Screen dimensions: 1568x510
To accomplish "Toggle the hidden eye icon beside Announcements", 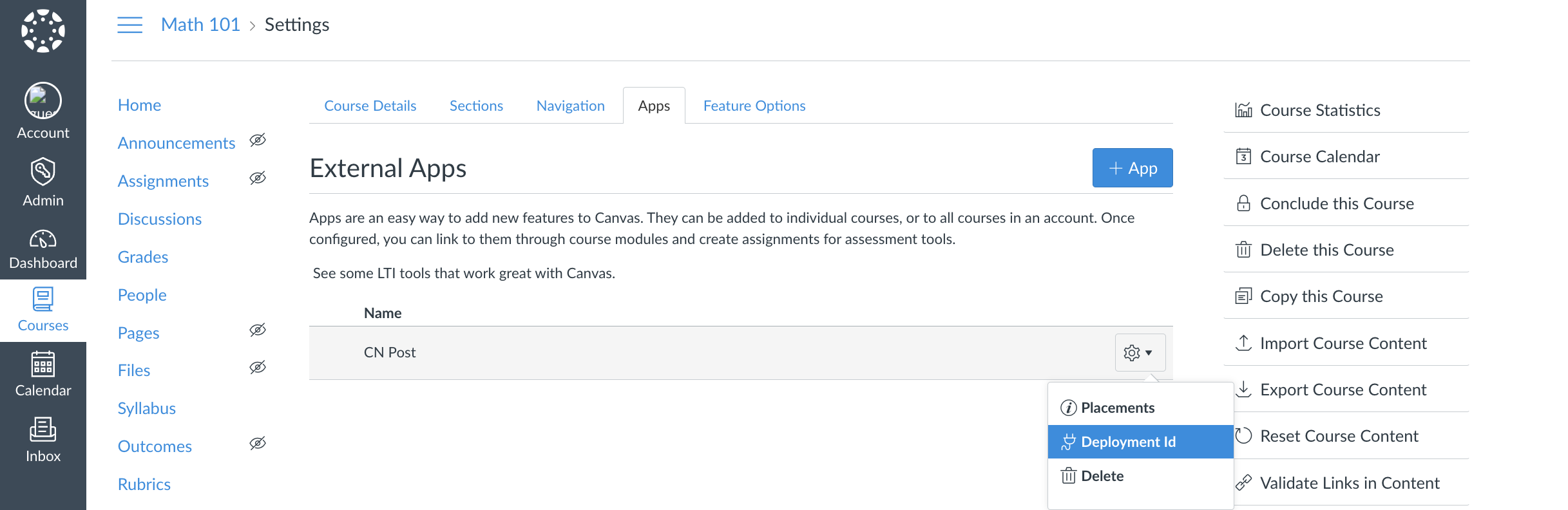I will [x=258, y=140].
